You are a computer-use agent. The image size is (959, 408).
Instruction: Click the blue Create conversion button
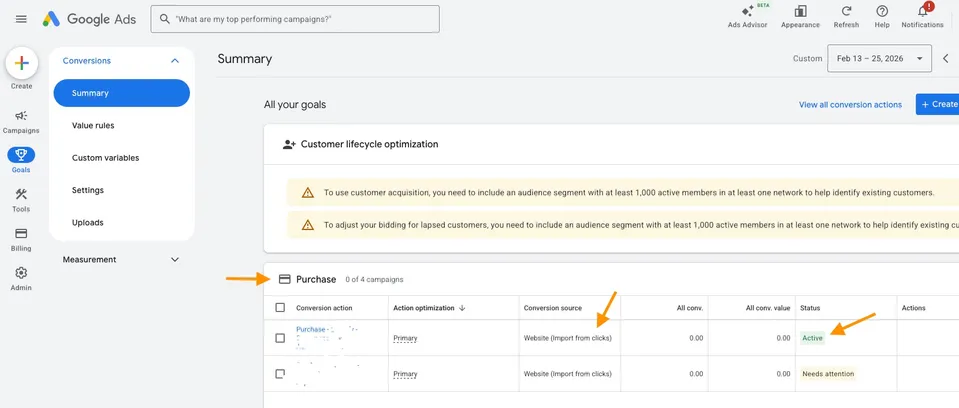(x=937, y=105)
